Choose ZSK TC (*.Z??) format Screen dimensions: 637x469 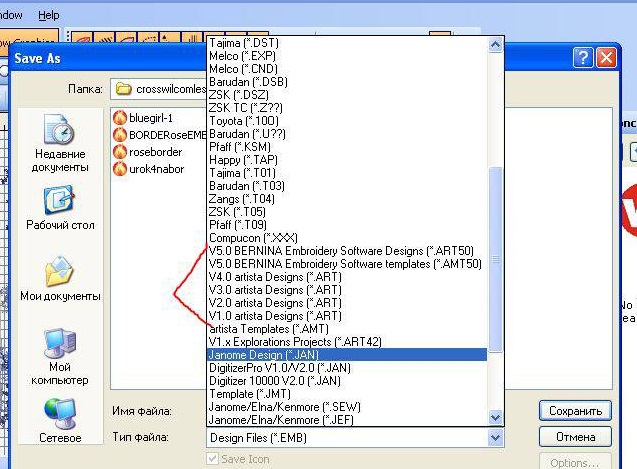pyautogui.click(x=347, y=108)
